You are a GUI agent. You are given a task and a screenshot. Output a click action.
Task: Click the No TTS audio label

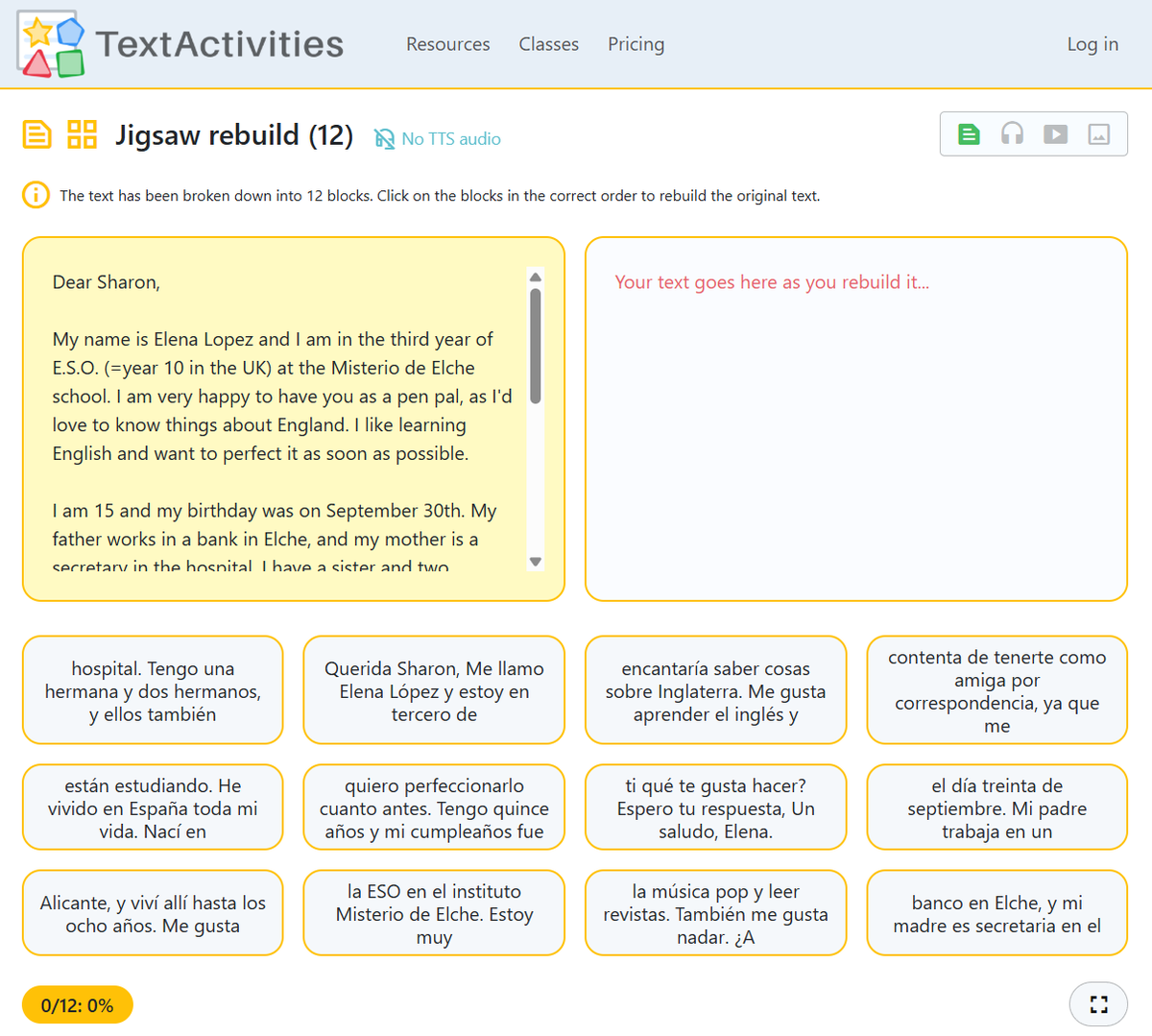(x=451, y=139)
